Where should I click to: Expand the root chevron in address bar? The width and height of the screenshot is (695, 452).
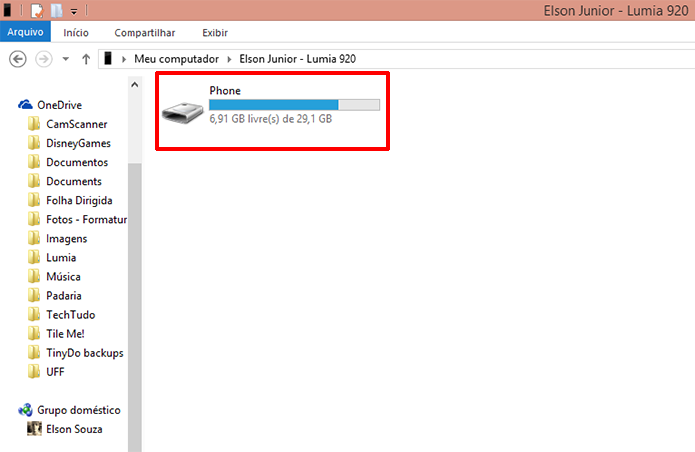[x=124, y=59]
